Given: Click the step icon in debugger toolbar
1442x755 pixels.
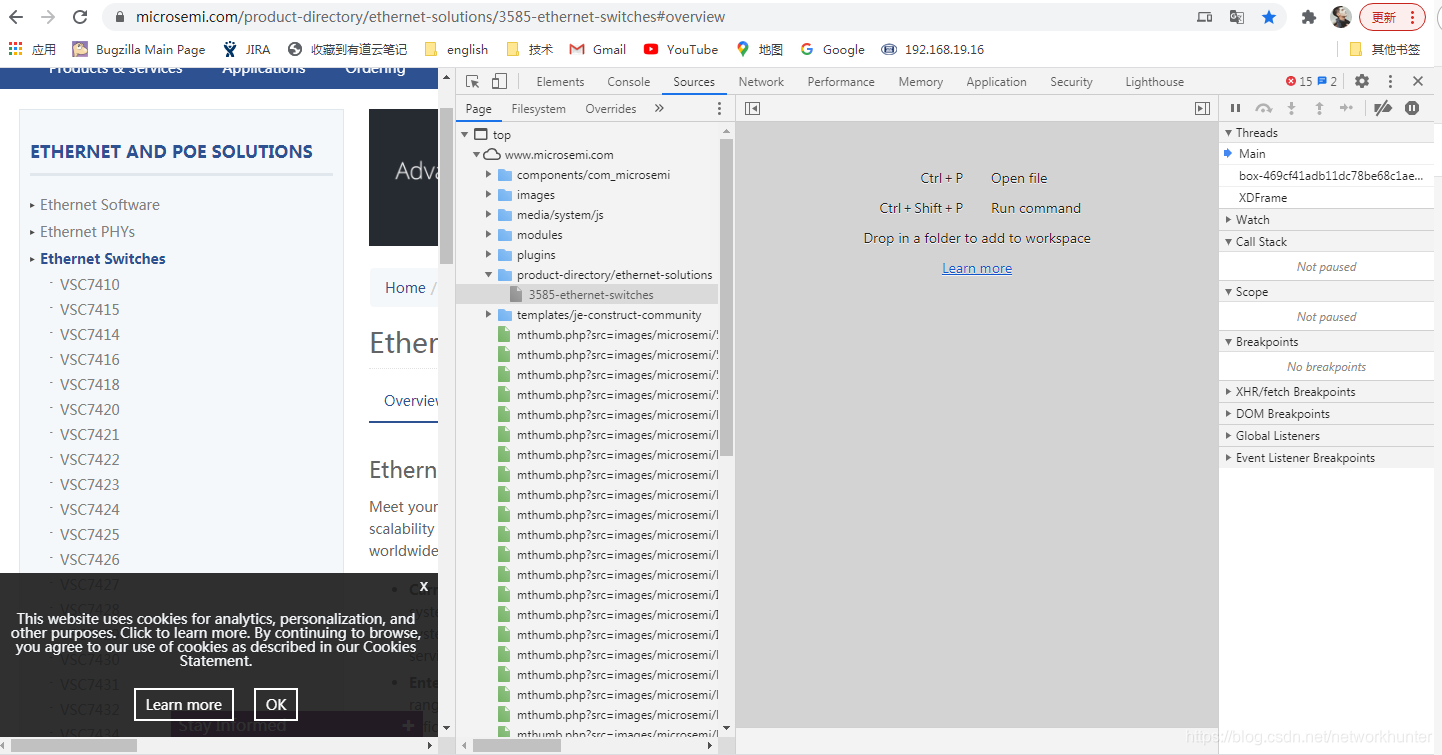Looking at the screenshot, I should point(1346,108).
